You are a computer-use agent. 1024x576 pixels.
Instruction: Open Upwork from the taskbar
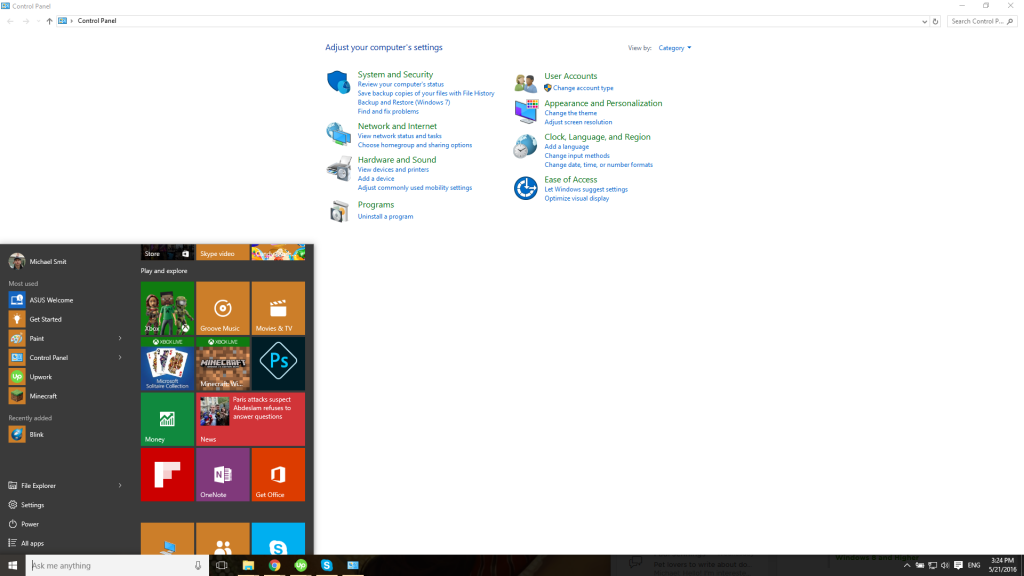tap(300, 566)
